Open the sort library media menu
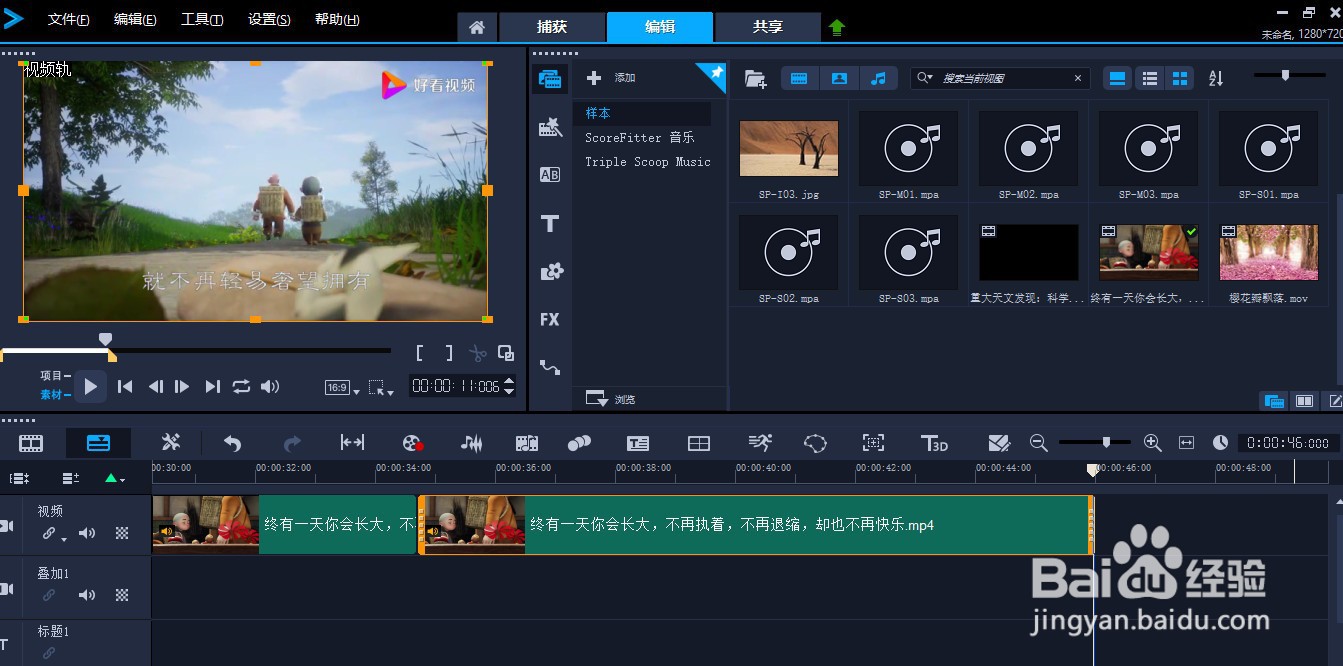The height and width of the screenshot is (666, 1343). pos(1216,78)
